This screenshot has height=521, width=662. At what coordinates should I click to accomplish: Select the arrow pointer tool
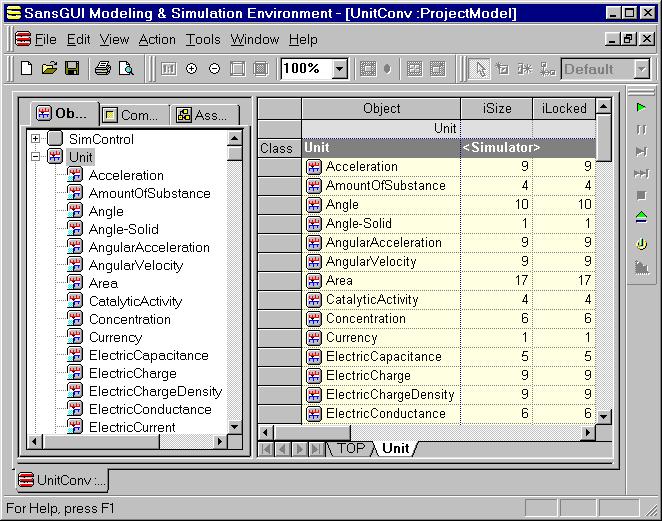pyautogui.click(x=481, y=69)
